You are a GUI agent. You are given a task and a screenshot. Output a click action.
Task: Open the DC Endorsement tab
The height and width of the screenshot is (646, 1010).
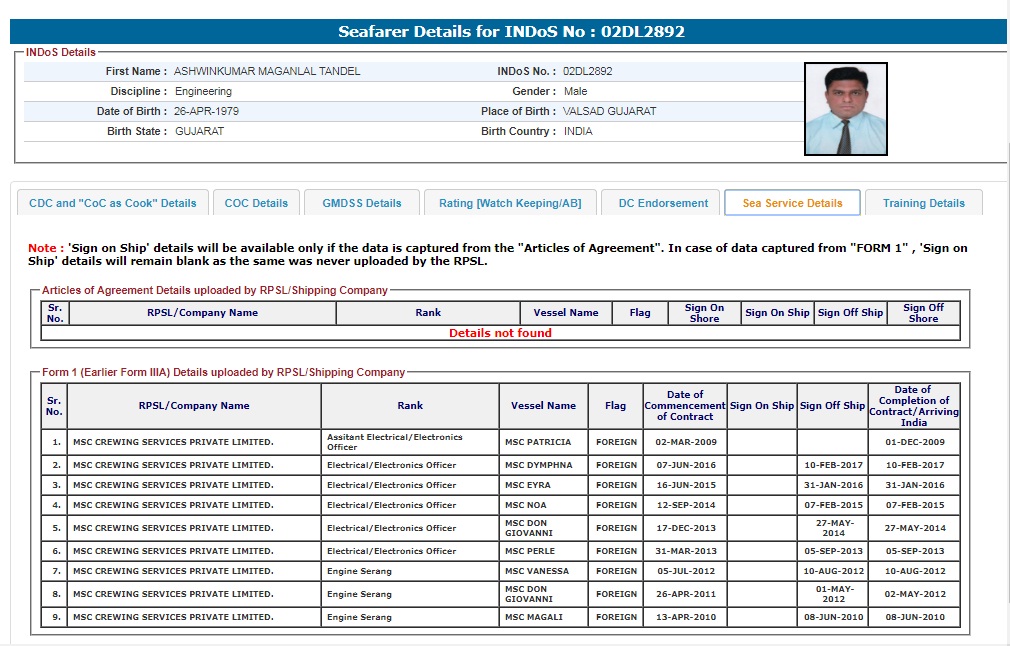tap(663, 203)
